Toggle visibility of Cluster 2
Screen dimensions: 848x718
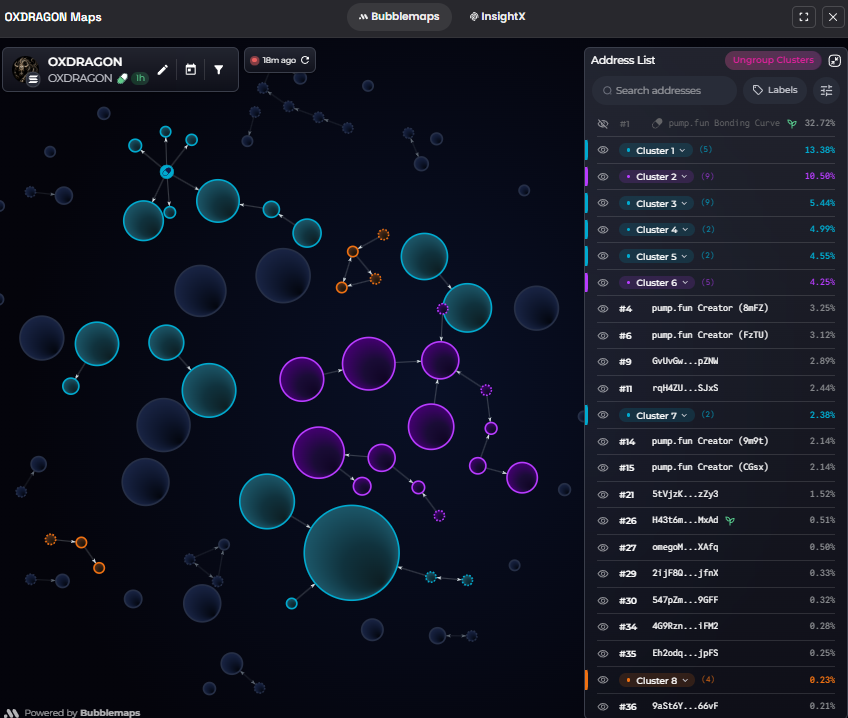(603, 177)
